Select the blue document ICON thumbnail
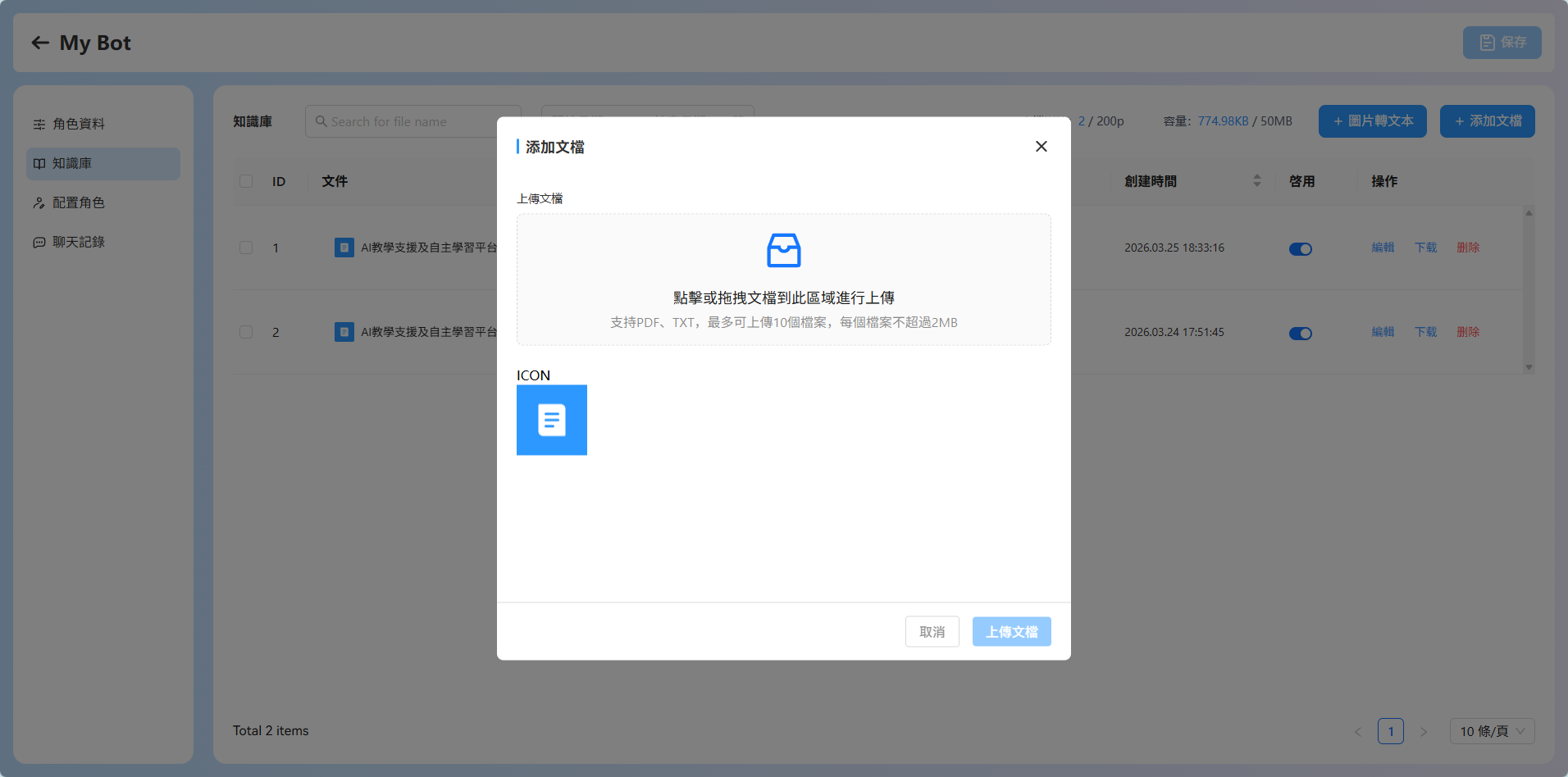The width and height of the screenshot is (1568, 777). (x=552, y=420)
